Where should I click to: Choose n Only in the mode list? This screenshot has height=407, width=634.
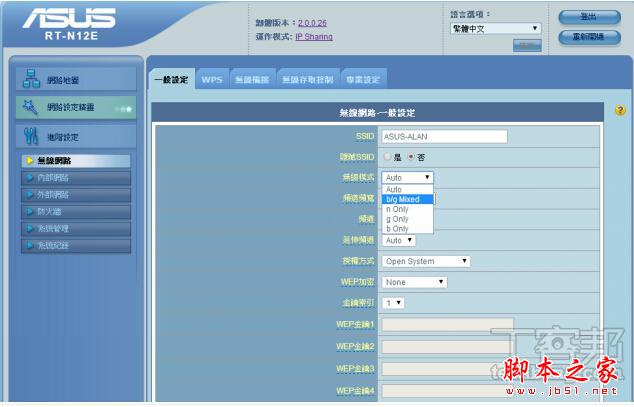(x=408, y=209)
